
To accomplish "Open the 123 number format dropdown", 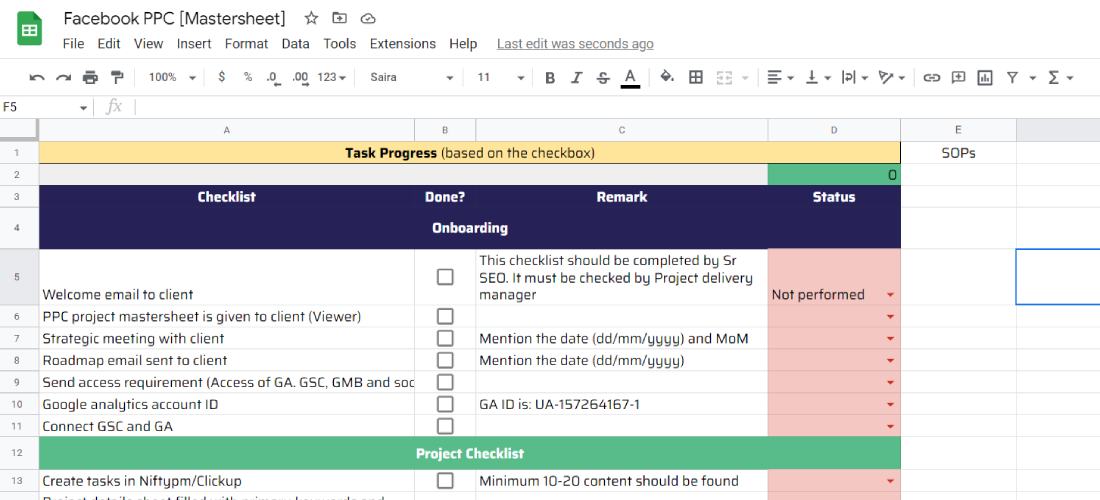I will pyautogui.click(x=332, y=78).
